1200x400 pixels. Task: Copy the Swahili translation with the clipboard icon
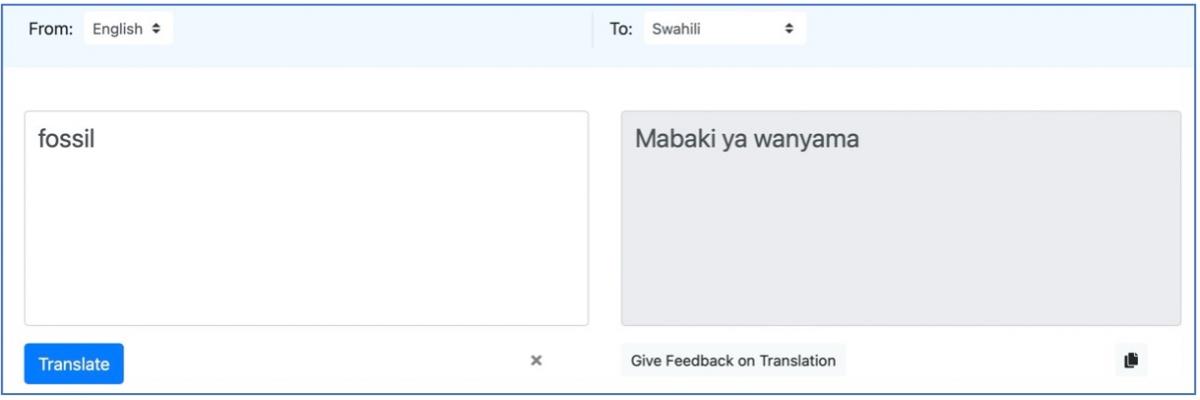click(x=1131, y=360)
